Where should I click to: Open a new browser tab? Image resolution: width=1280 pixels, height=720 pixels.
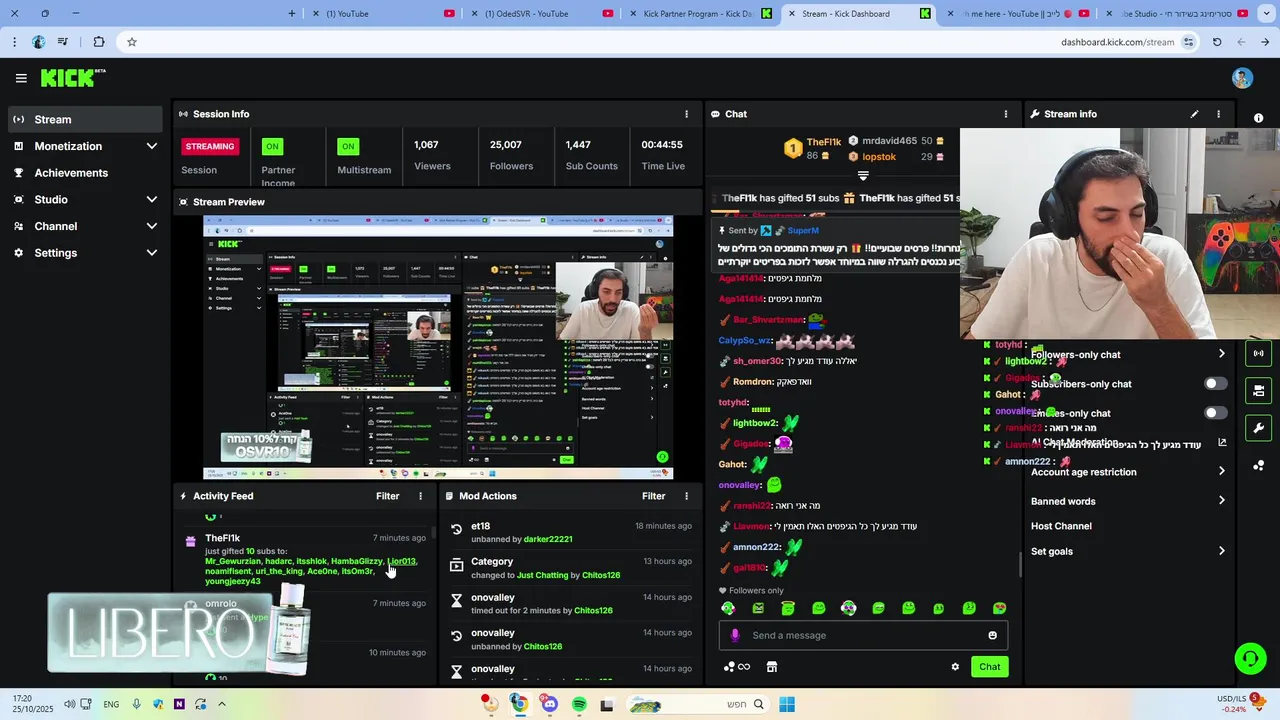(x=292, y=14)
